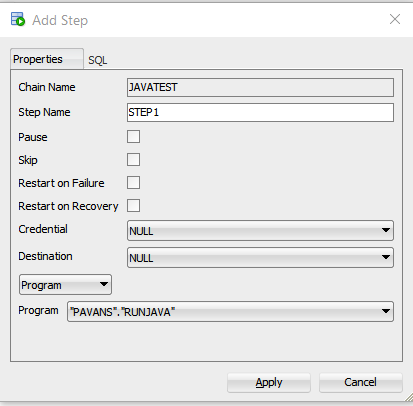The height and width of the screenshot is (406, 413).
Task: Click the Chain Name JAVATEST field
Action: tap(260, 87)
